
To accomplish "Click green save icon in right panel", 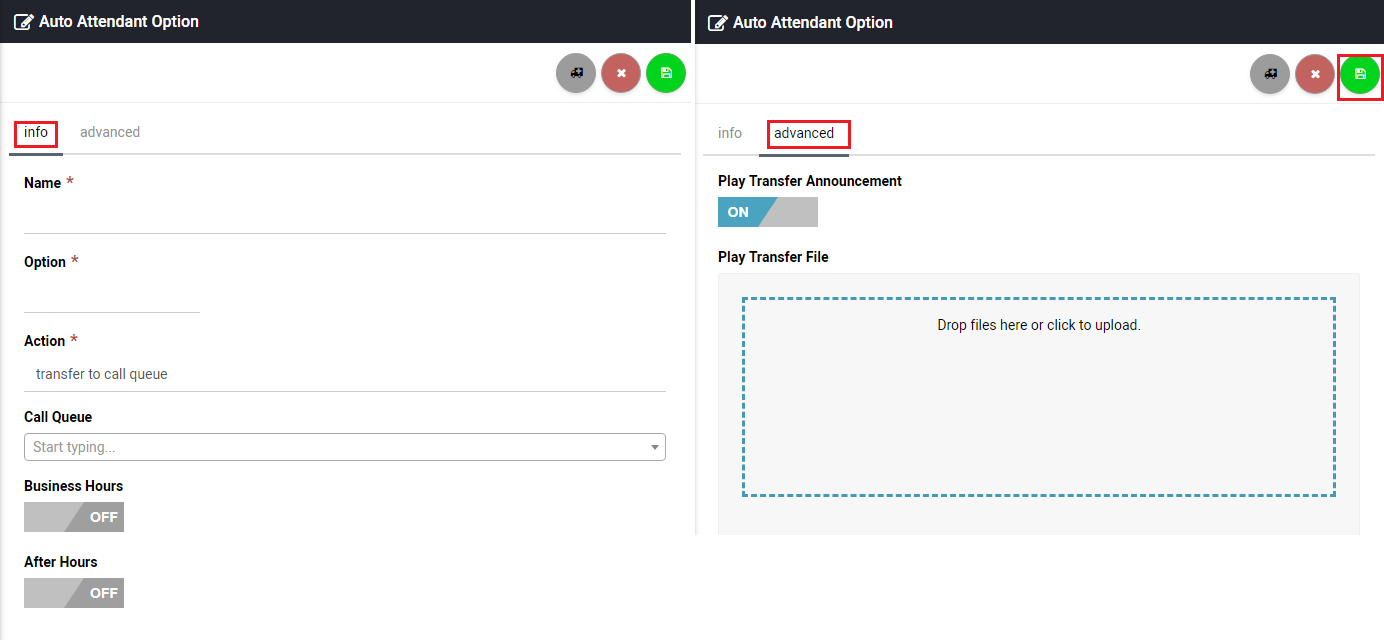I will (x=1360, y=74).
